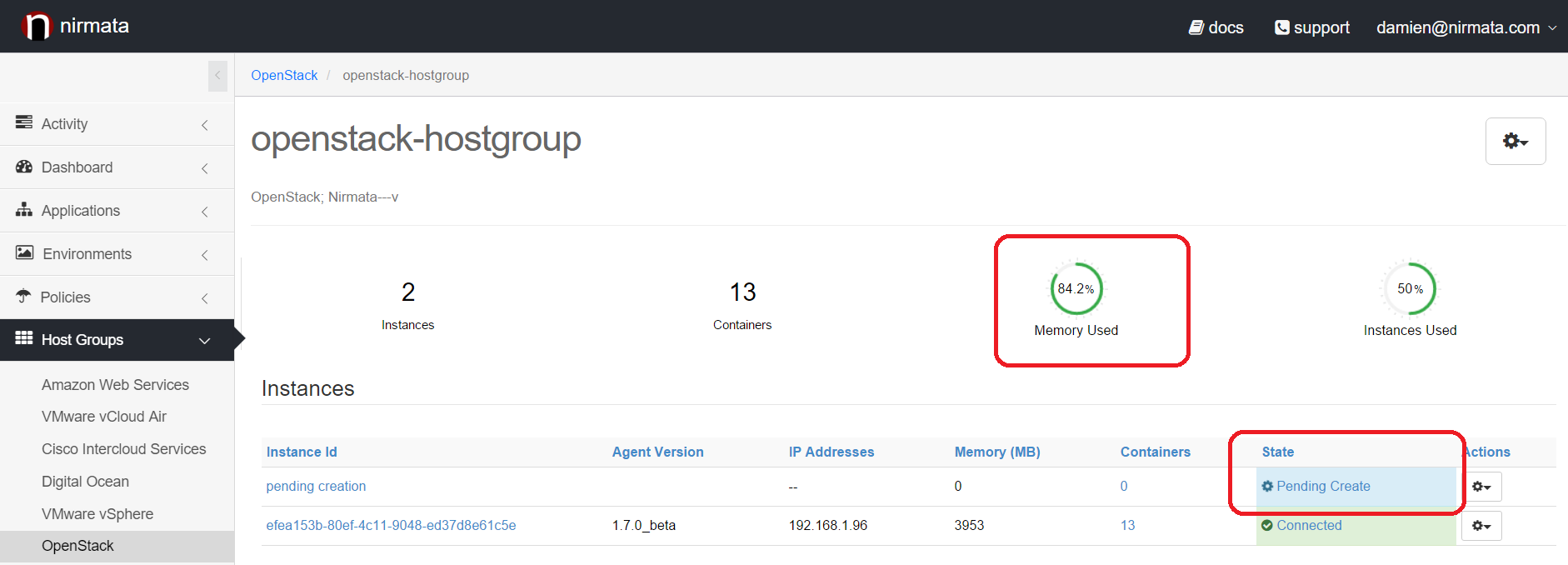The width and height of the screenshot is (1568, 565).
Task: Sort by IP Addresses column header
Action: click(x=831, y=452)
